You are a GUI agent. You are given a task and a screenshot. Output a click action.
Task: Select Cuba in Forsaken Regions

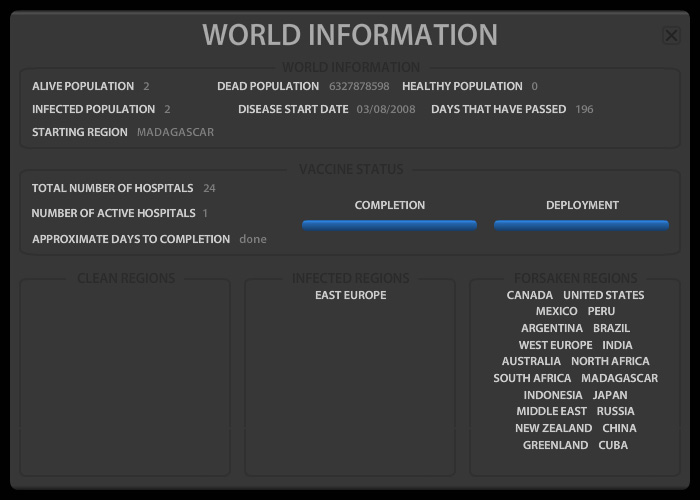613,445
